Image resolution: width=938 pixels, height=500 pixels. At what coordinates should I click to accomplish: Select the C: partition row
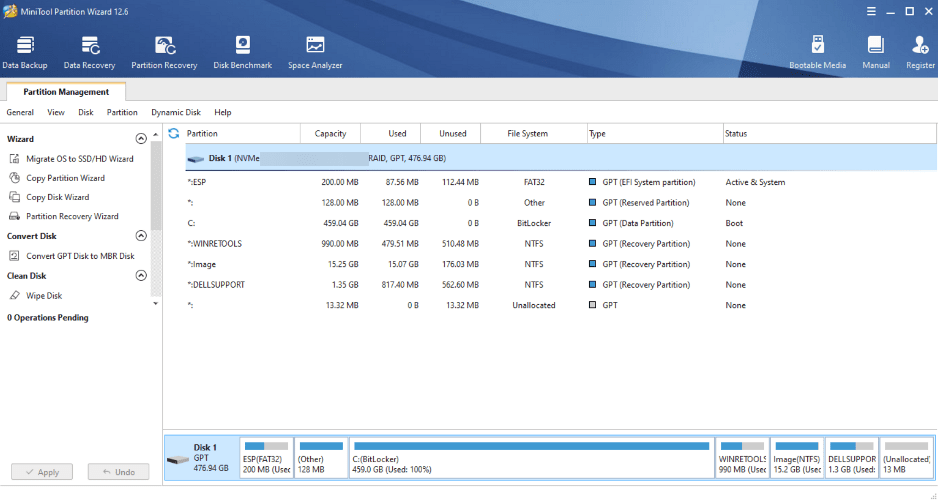(x=561, y=223)
